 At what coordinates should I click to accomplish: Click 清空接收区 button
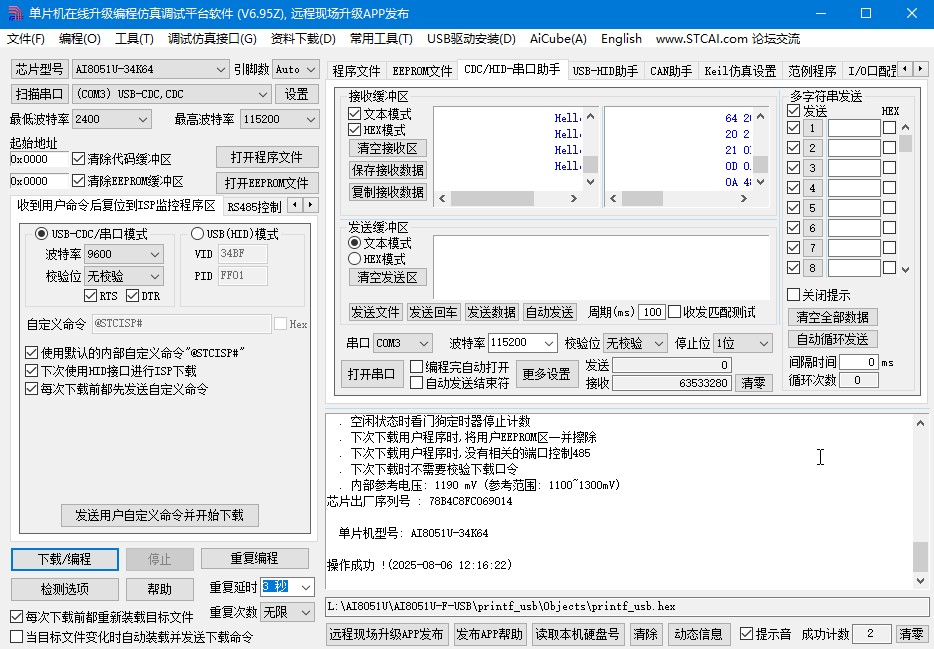coord(387,148)
